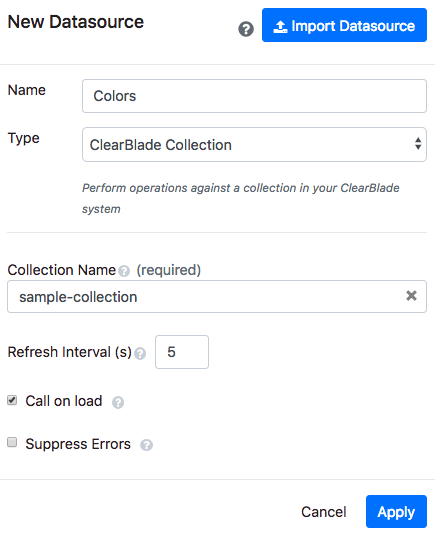The height and width of the screenshot is (536, 435).
Task: Show help for Refresh Interval
Action: tap(140, 353)
